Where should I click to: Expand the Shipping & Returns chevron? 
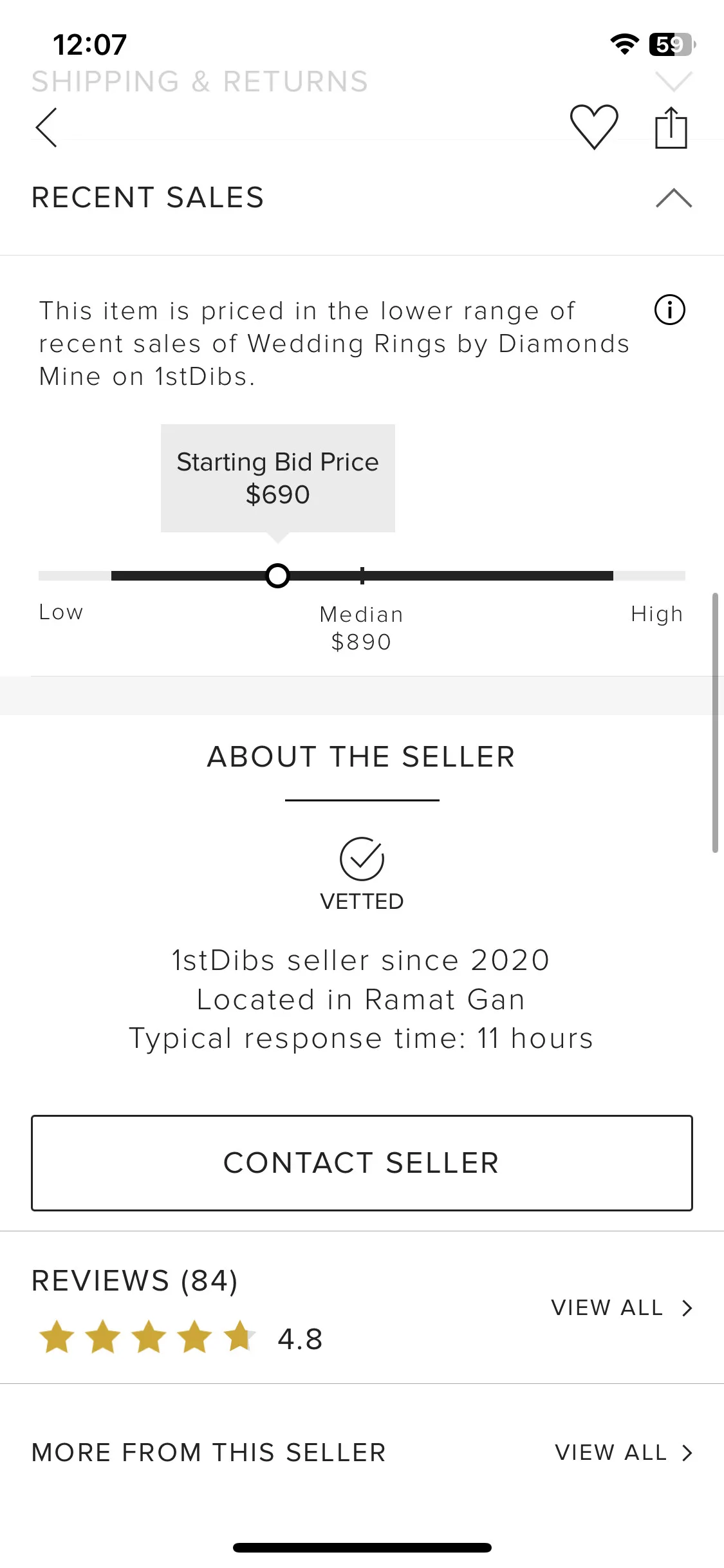click(x=674, y=81)
